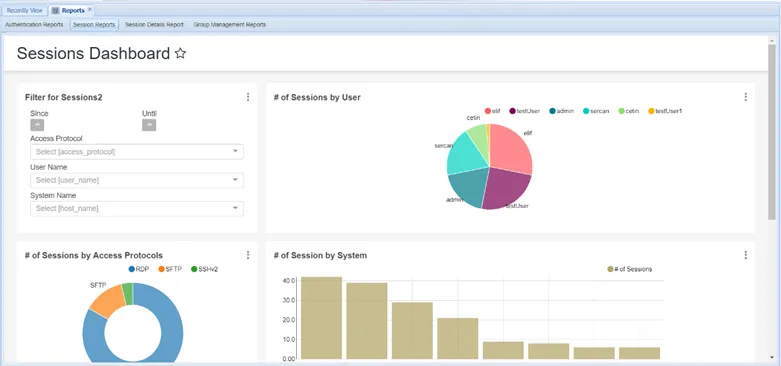The width and height of the screenshot is (781, 366).
Task: Open Session Details Report
Action: click(x=154, y=24)
